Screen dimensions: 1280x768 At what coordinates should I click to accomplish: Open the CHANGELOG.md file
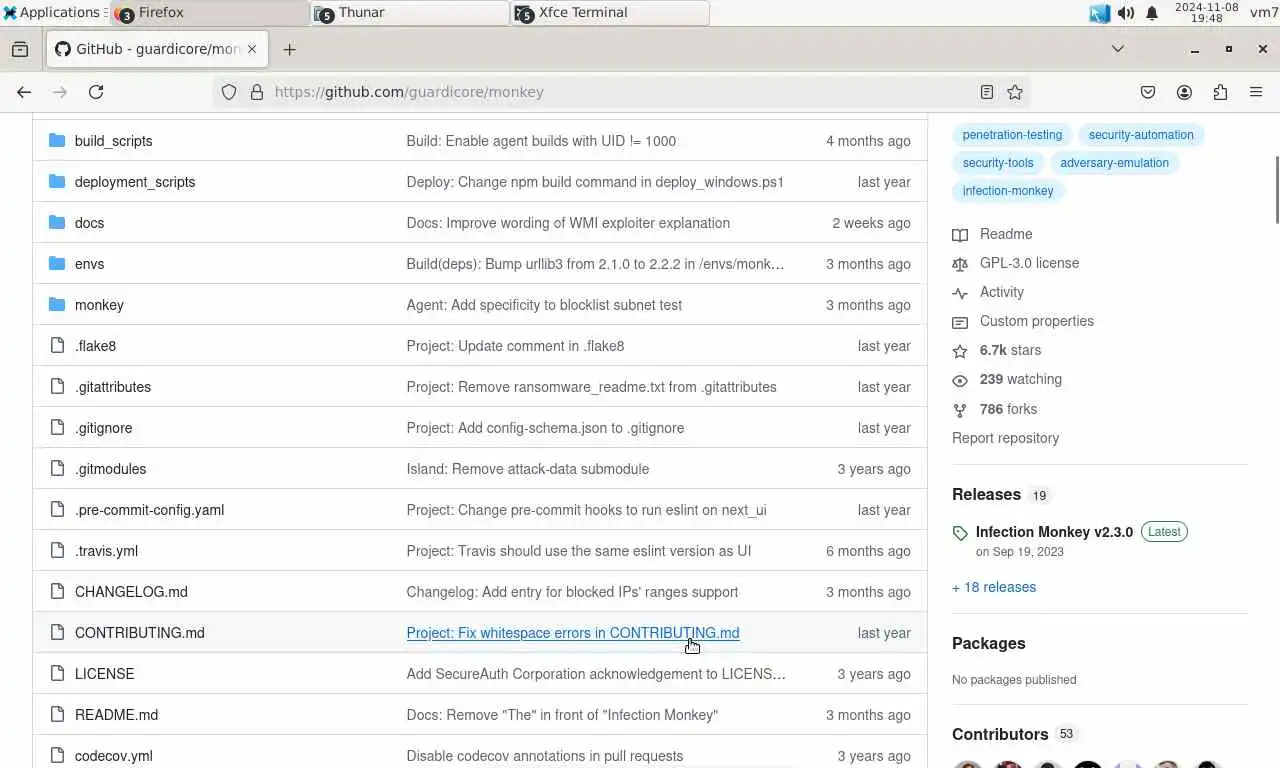pyautogui.click(x=131, y=592)
